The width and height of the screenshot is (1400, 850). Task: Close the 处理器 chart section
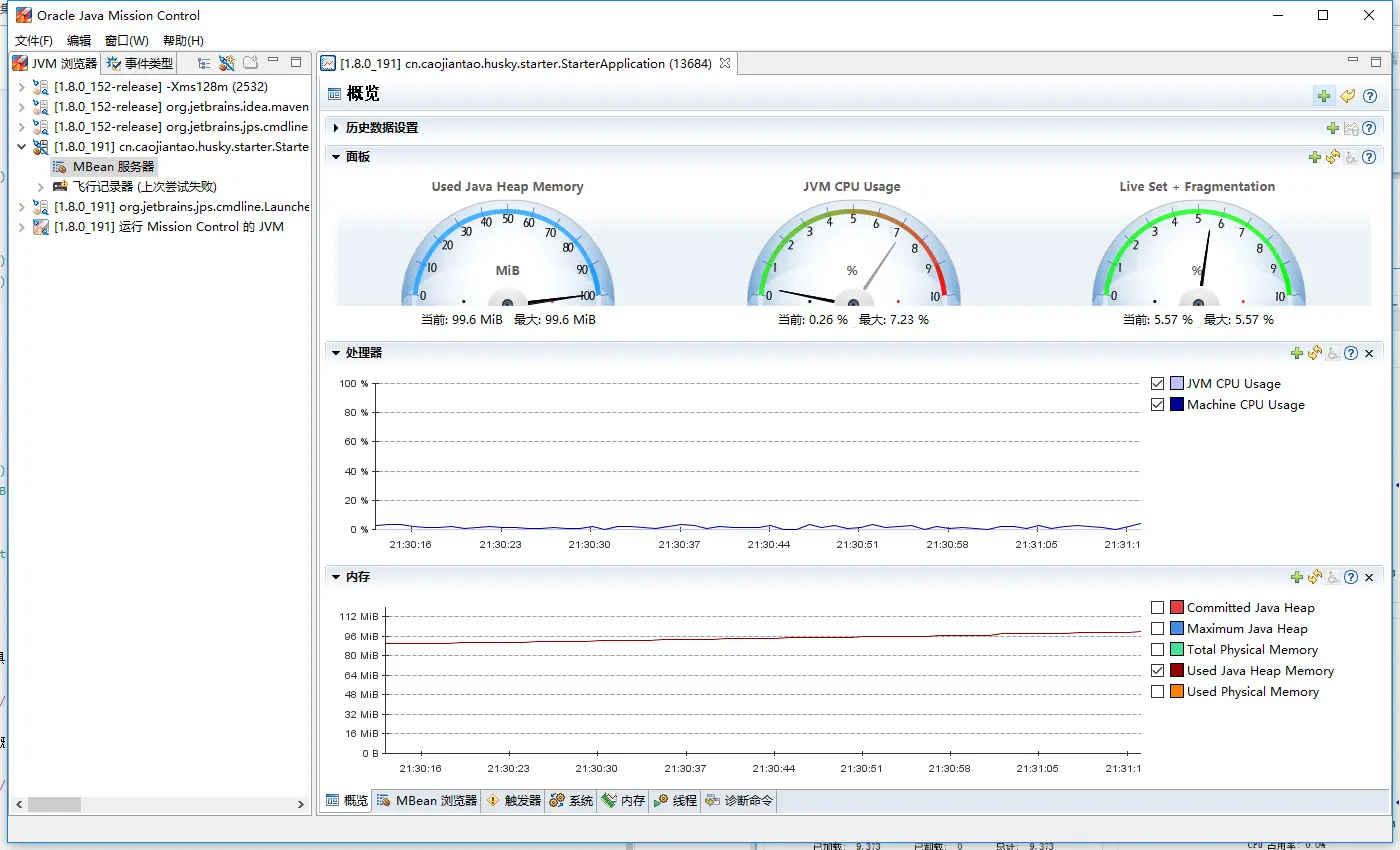[x=1369, y=353]
